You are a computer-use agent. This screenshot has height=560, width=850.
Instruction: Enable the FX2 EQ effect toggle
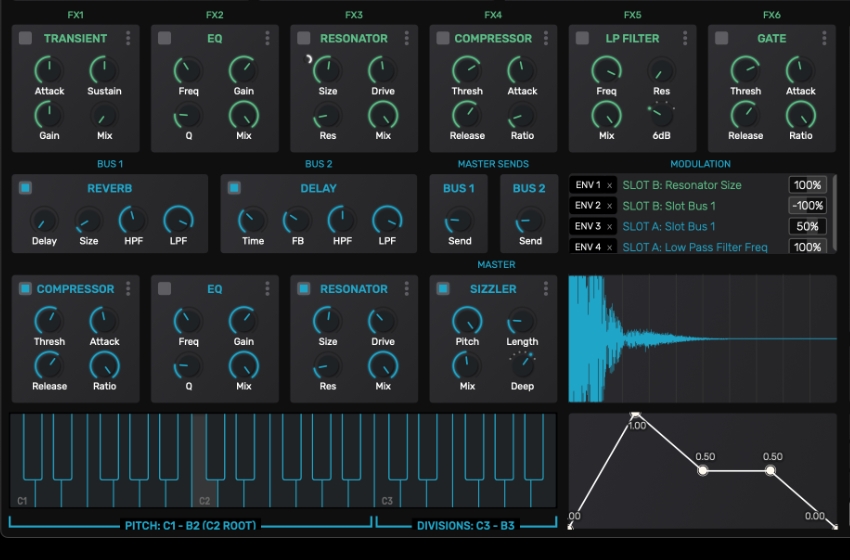[x=164, y=38]
